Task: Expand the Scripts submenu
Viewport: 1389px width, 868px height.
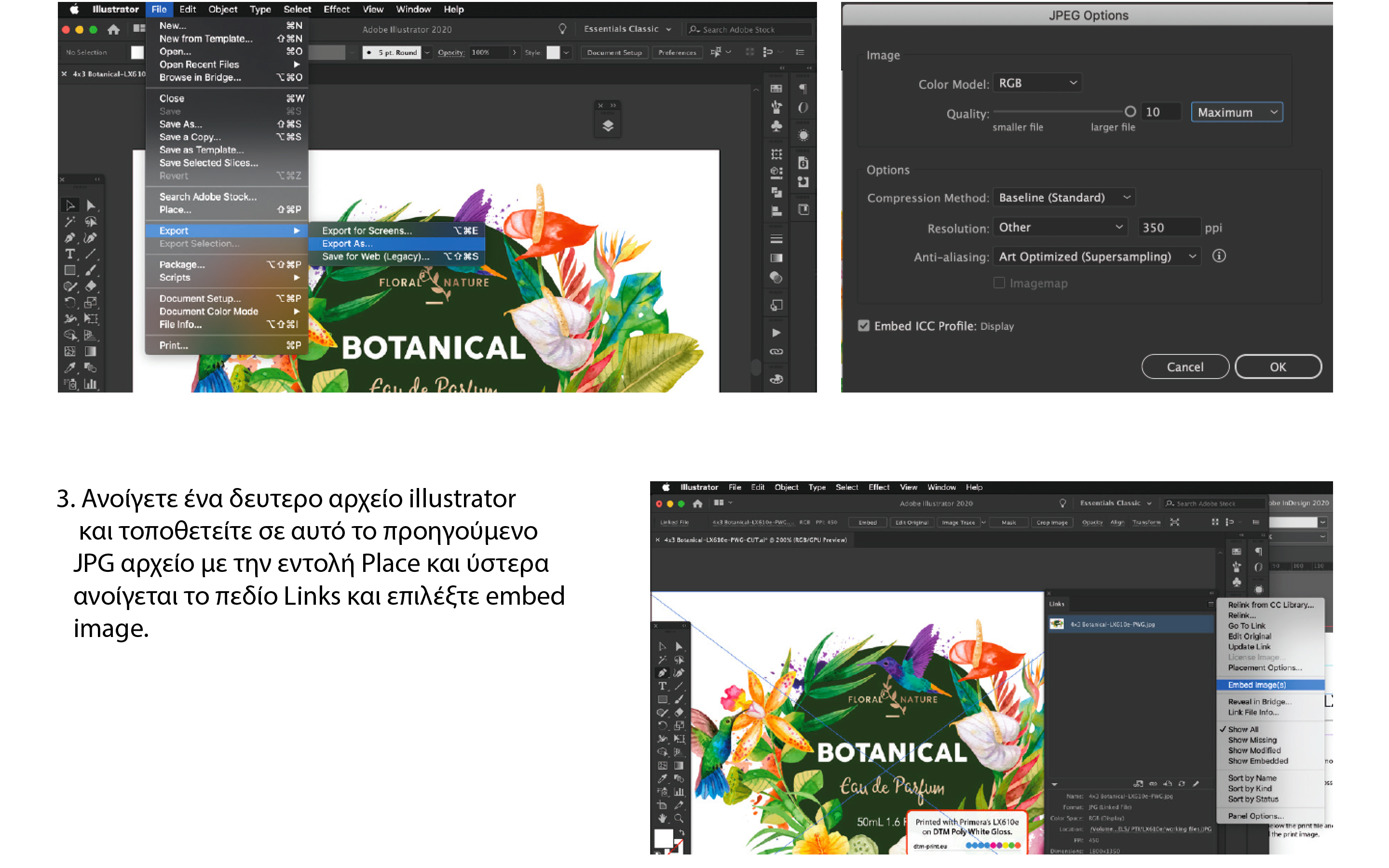Action: click(x=227, y=277)
